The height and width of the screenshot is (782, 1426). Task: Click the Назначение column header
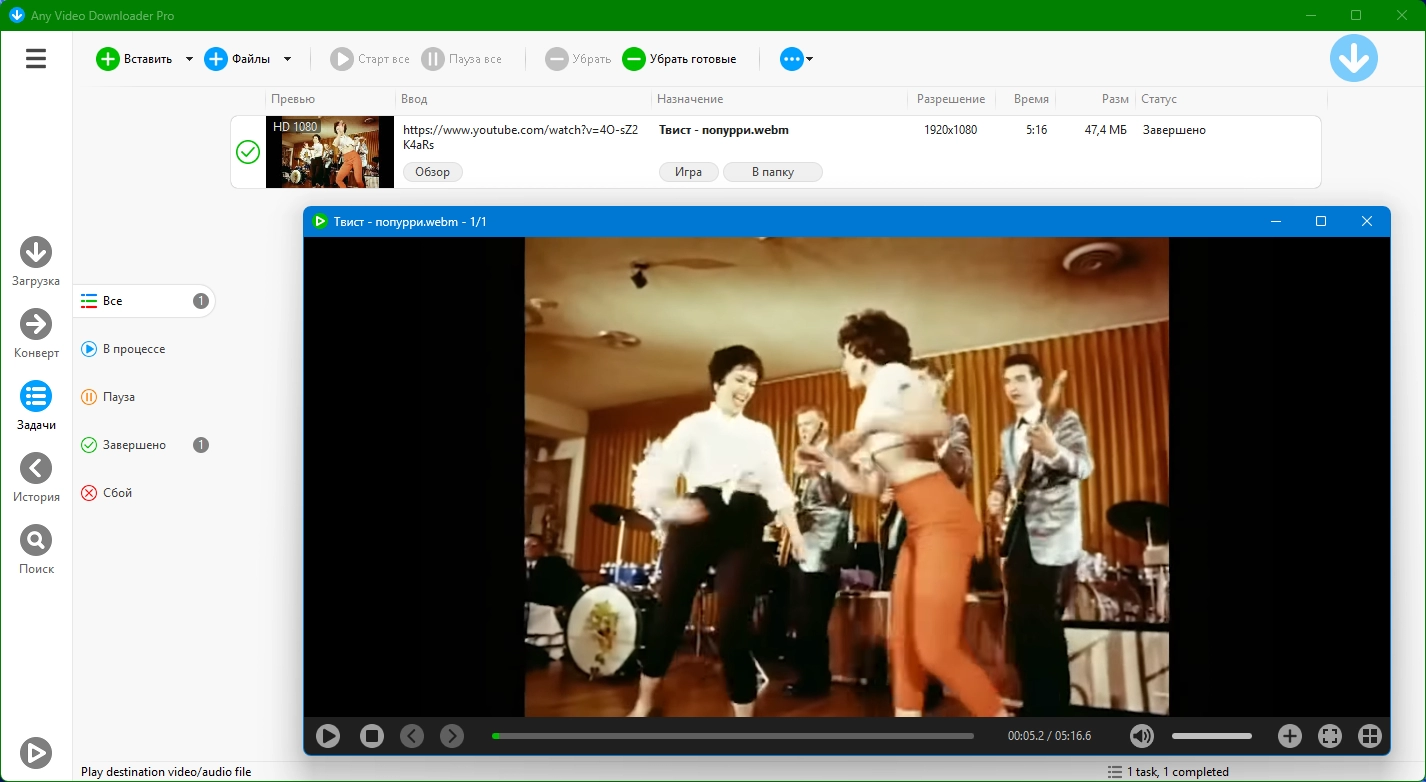pyautogui.click(x=691, y=99)
